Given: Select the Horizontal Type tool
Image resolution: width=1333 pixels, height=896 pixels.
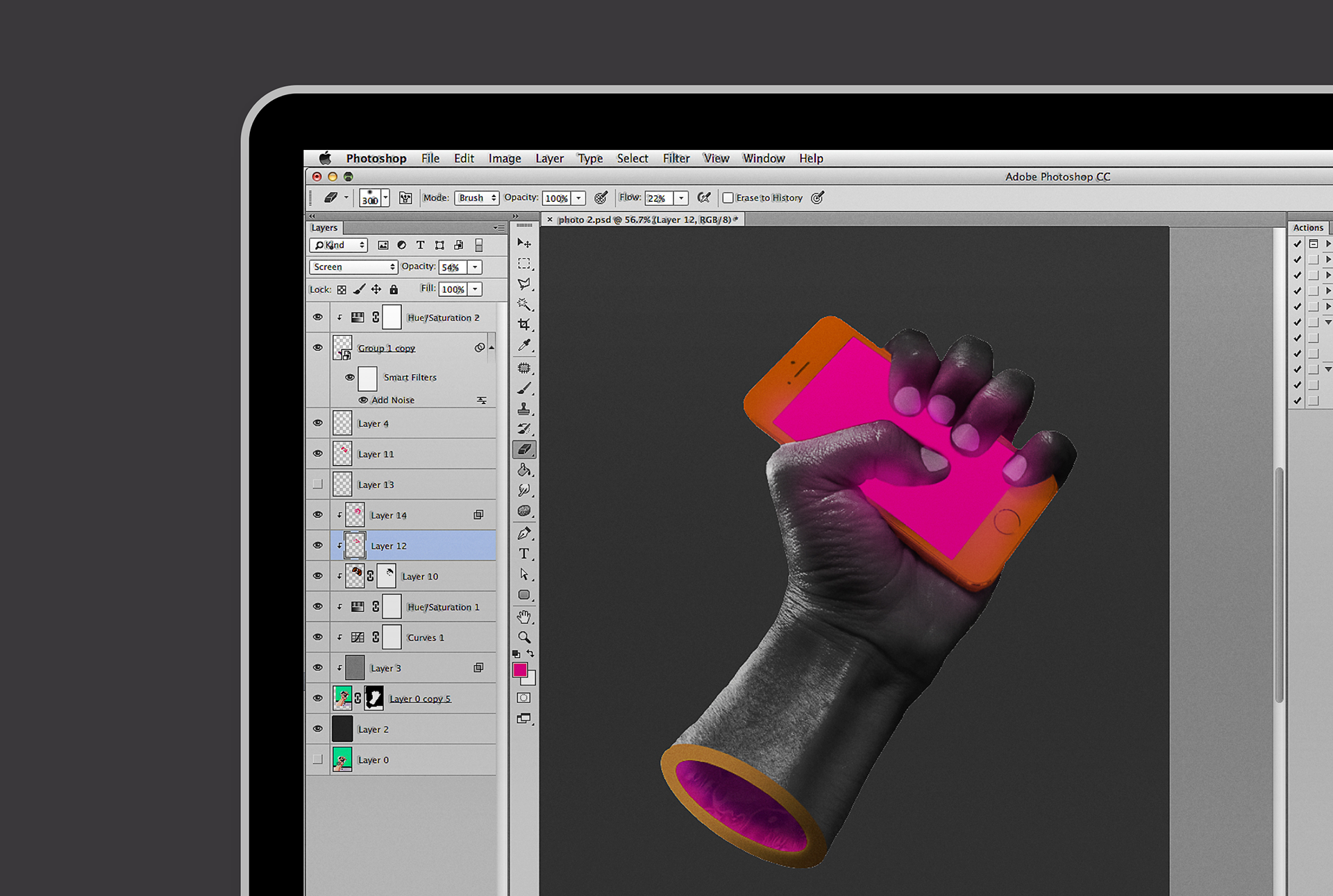Looking at the screenshot, I should pyautogui.click(x=524, y=554).
